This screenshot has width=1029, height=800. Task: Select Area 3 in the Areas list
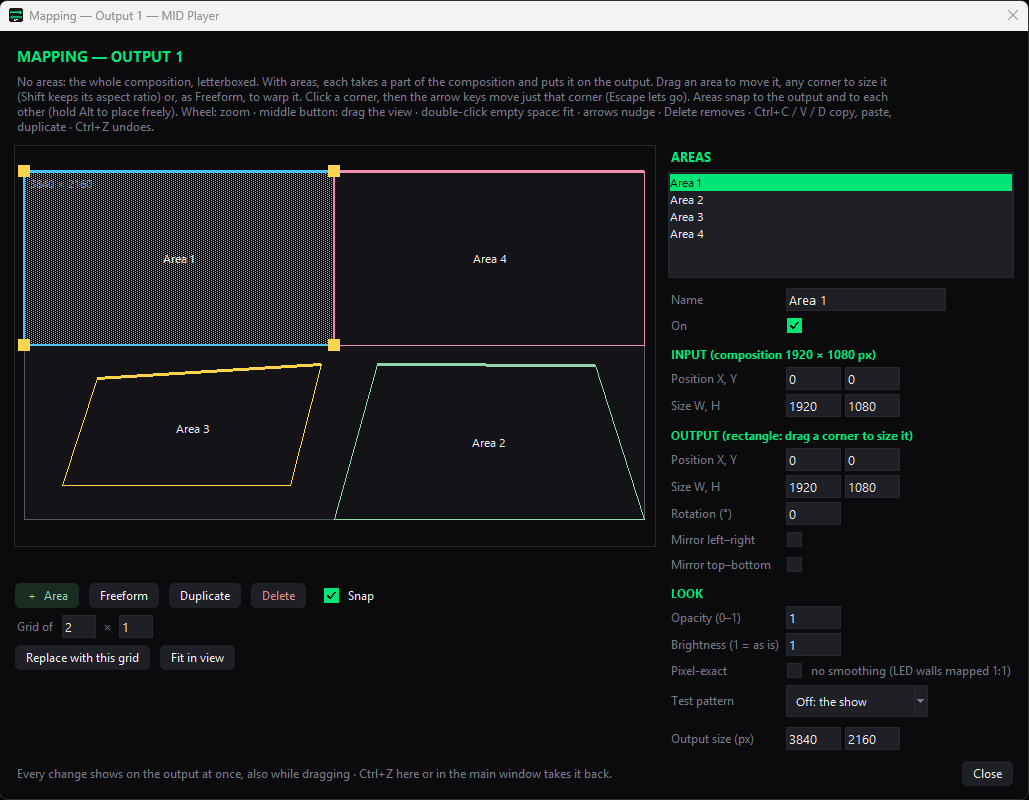(840, 217)
